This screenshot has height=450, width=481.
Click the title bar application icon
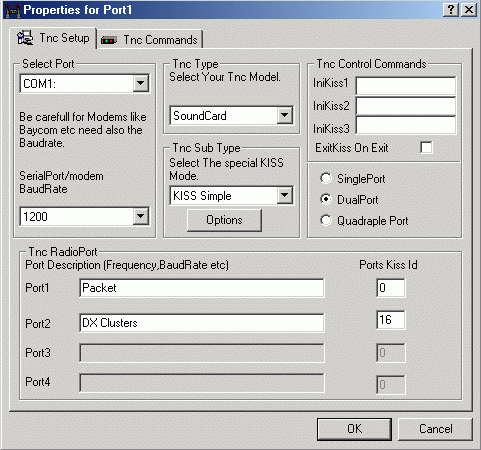pos(13,10)
